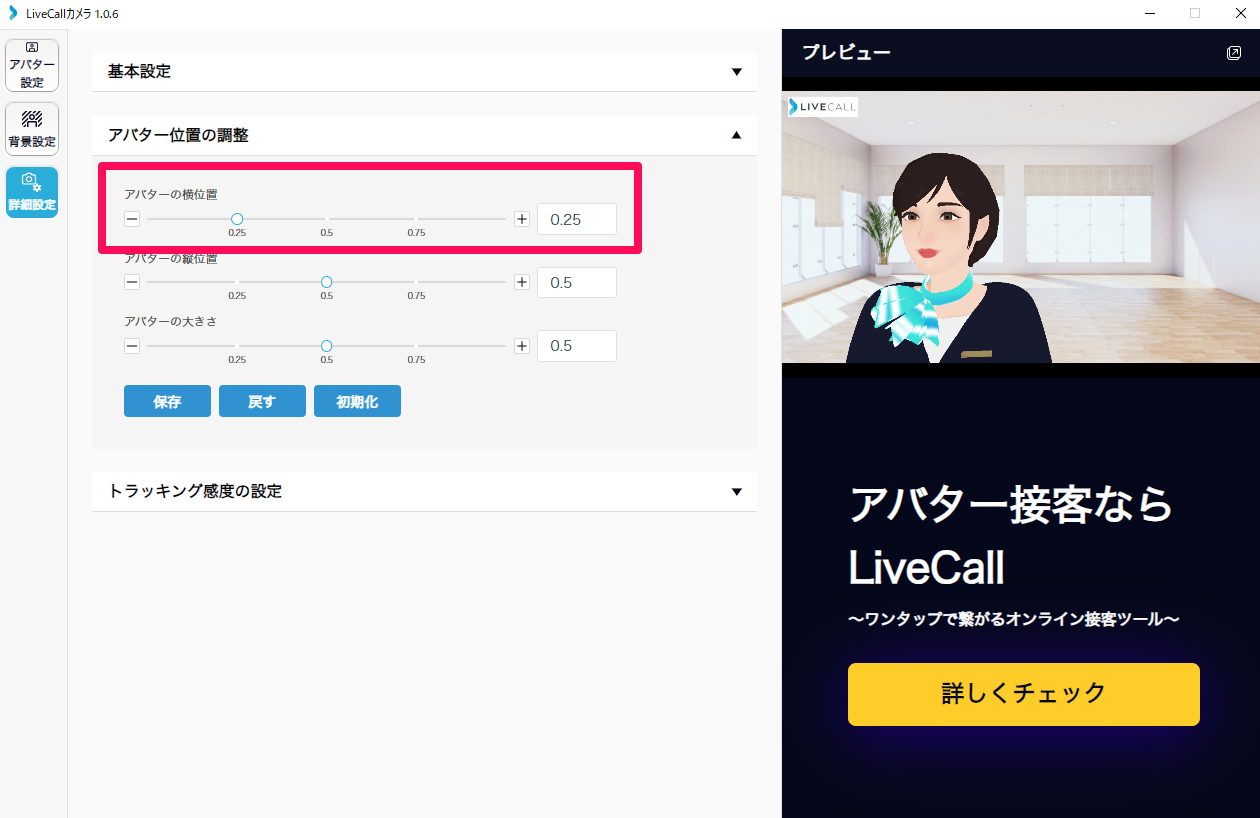This screenshot has width=1260, height=818.
Task: Decrease アバターの大きさ with the minus icon
Action: pyautogui.click(x=132, y=346)
